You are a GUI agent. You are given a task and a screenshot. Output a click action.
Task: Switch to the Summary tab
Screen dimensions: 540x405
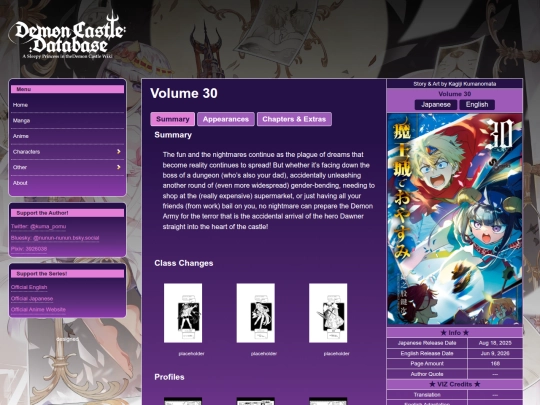[173, 119]
